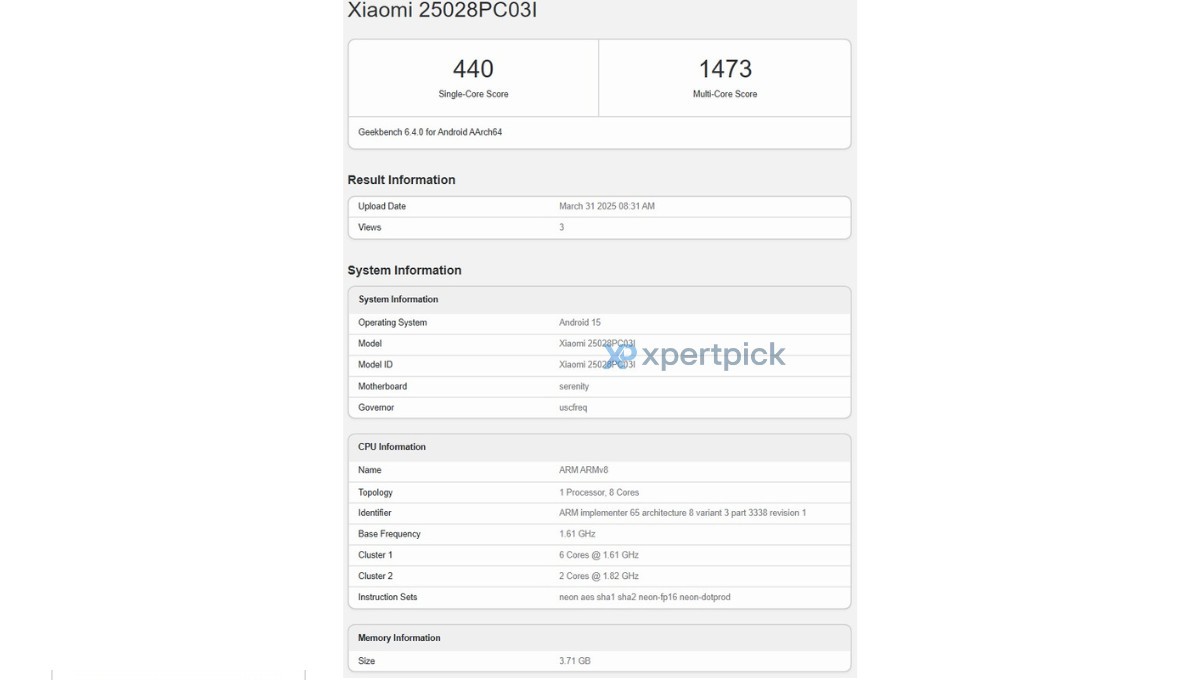
Task: Click the Memory Information table header
Action: pyautogui.click(x=399, y=638)
